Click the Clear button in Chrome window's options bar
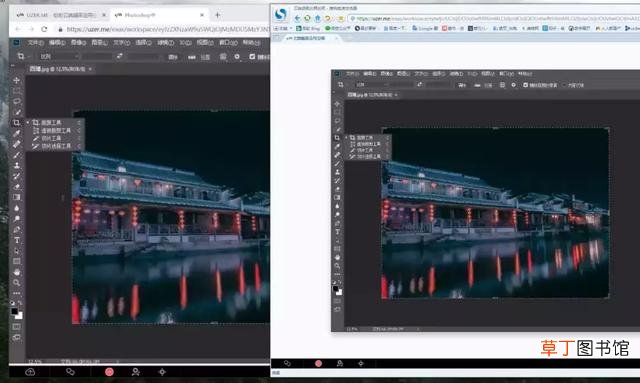 [173, 57]
